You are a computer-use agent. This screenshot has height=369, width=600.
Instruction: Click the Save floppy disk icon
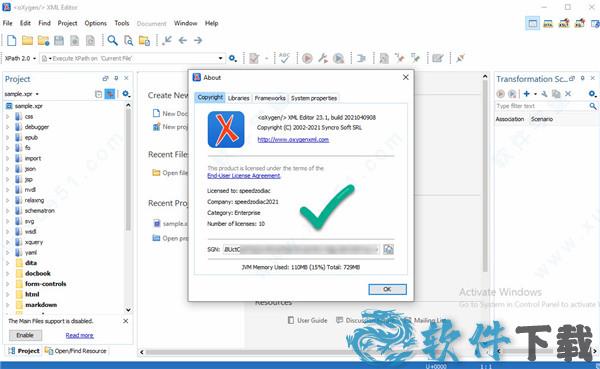pos(59,40)
